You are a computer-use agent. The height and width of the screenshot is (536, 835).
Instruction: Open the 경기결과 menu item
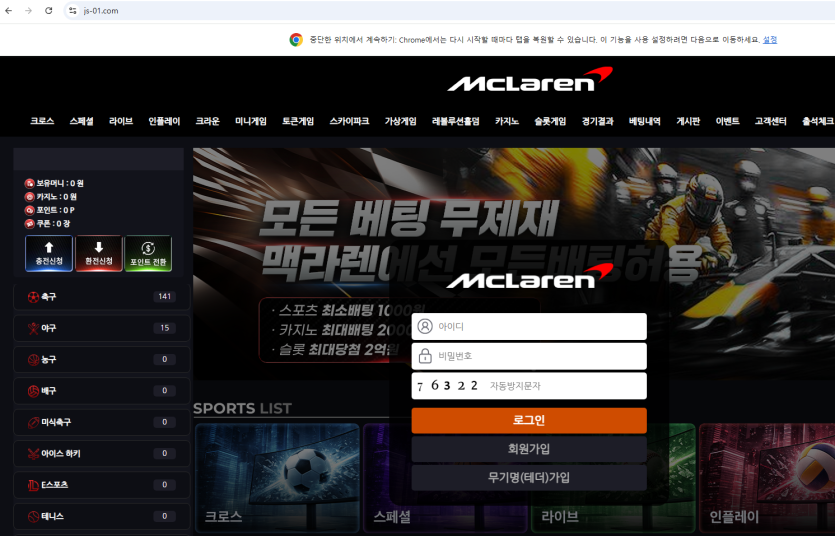(597, 121)
